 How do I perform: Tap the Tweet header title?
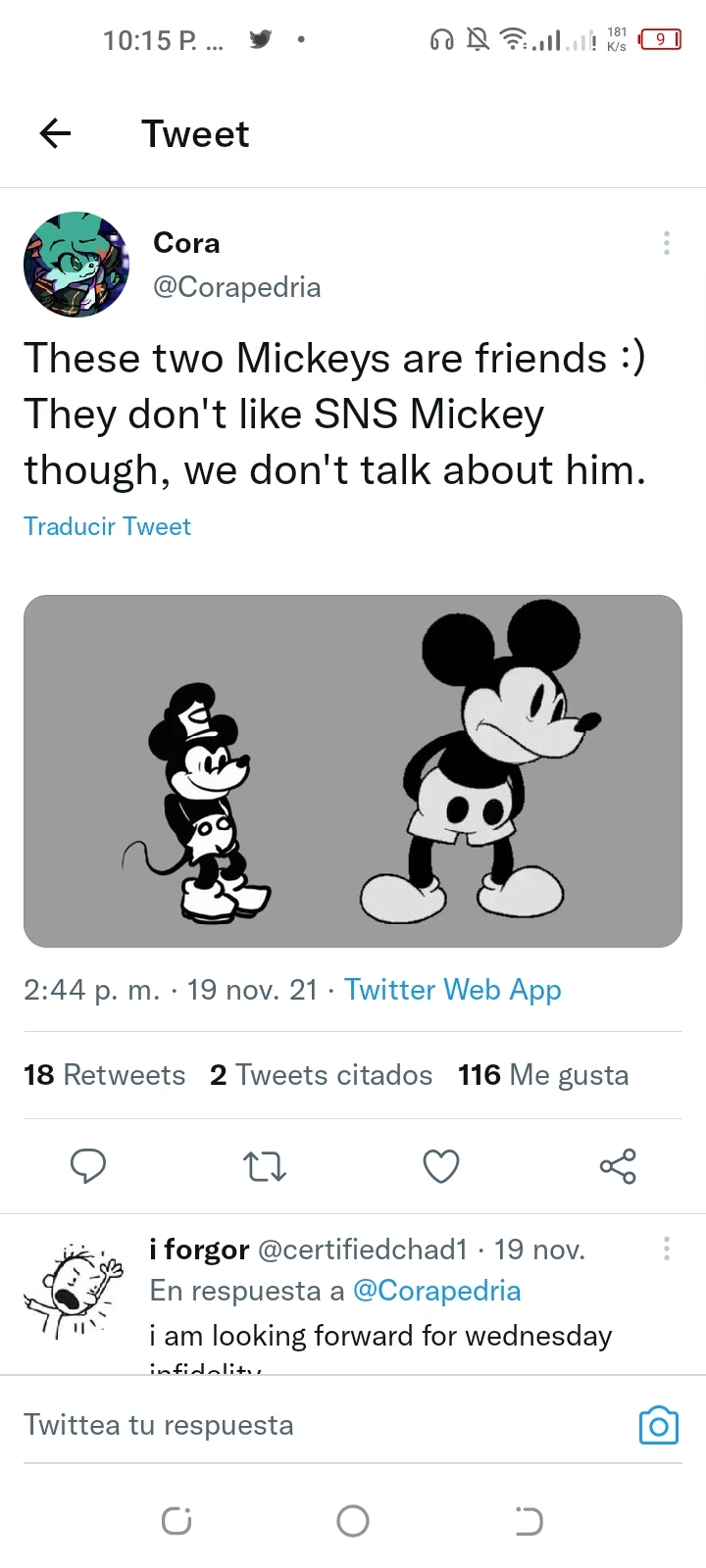pos(195,133)
